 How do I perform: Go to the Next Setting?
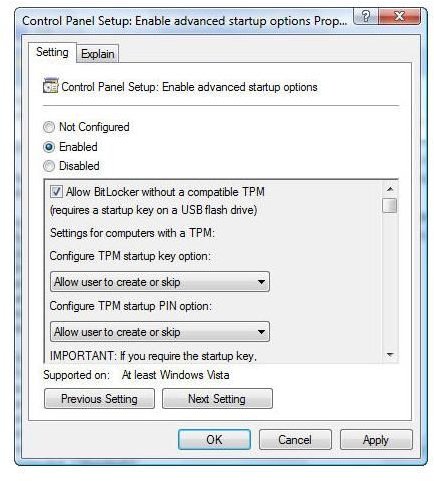[x=217, y=399]
